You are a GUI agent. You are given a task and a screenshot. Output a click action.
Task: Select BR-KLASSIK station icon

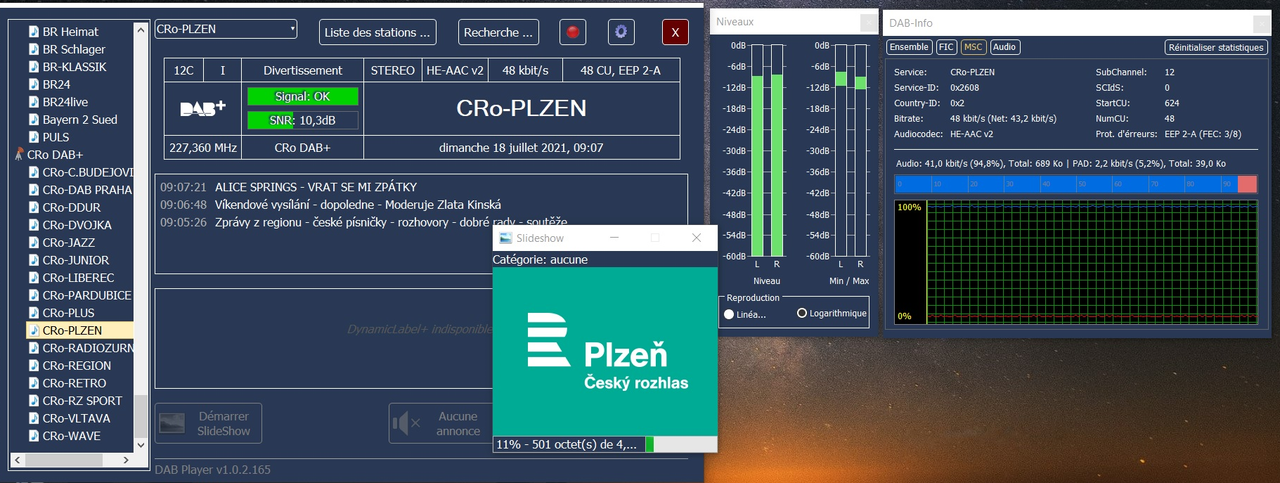coord(34,67)
